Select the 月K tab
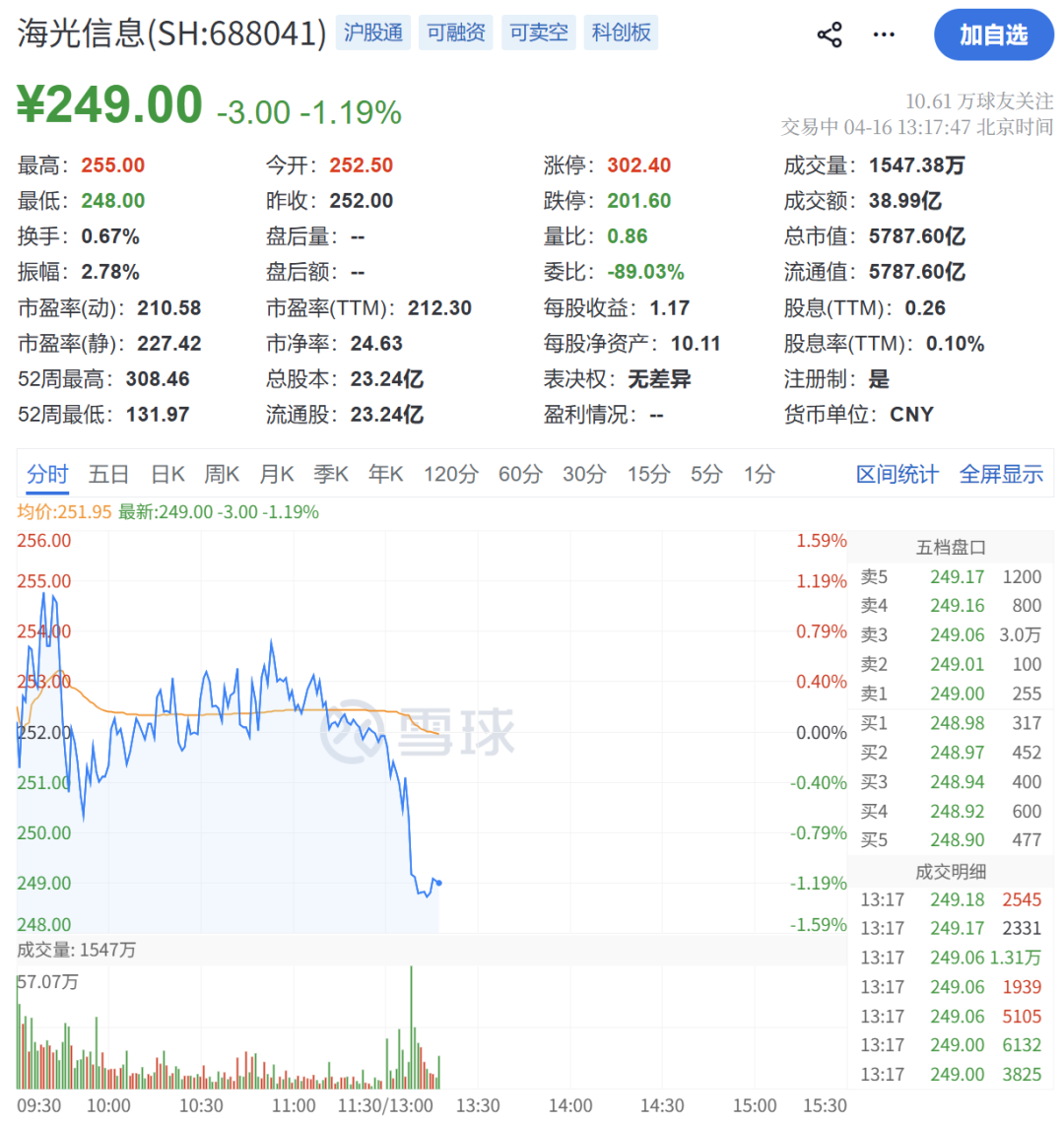 point(277,474)
